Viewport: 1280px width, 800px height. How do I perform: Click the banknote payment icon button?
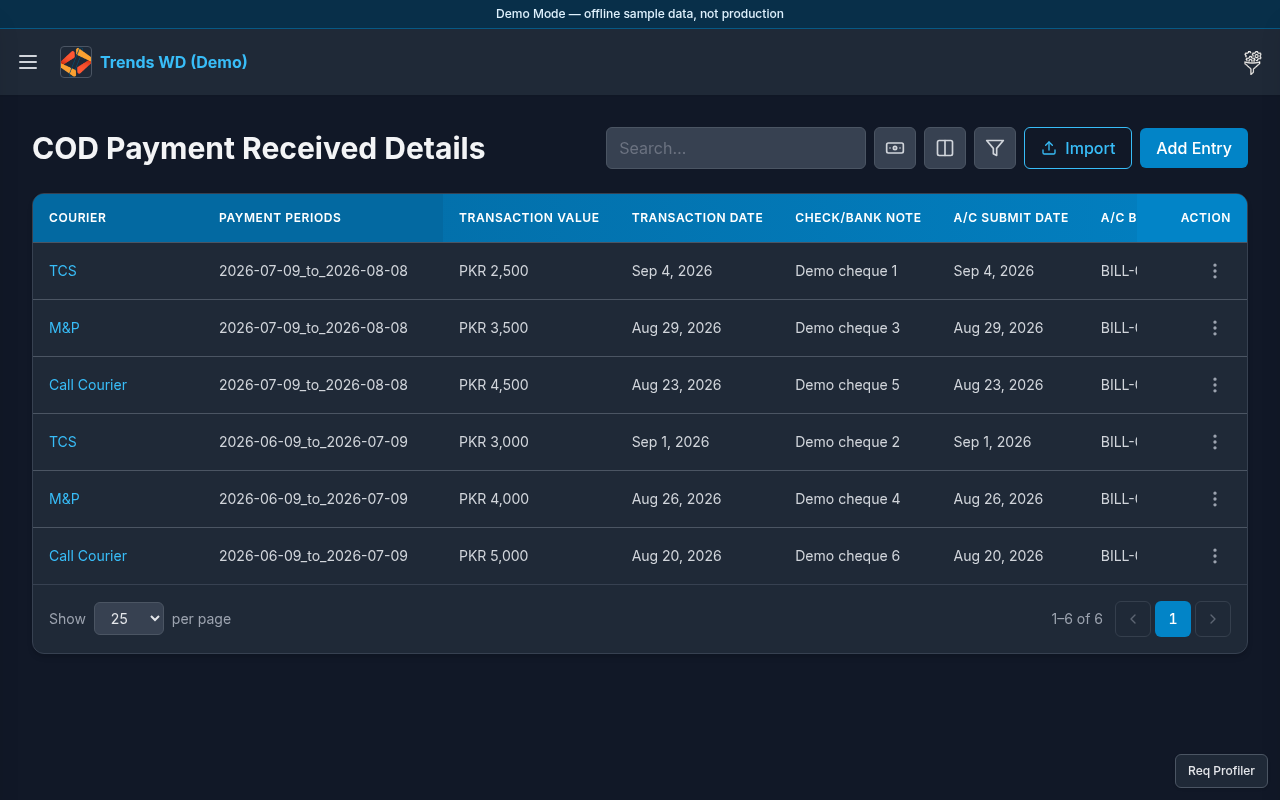[895, 148]
